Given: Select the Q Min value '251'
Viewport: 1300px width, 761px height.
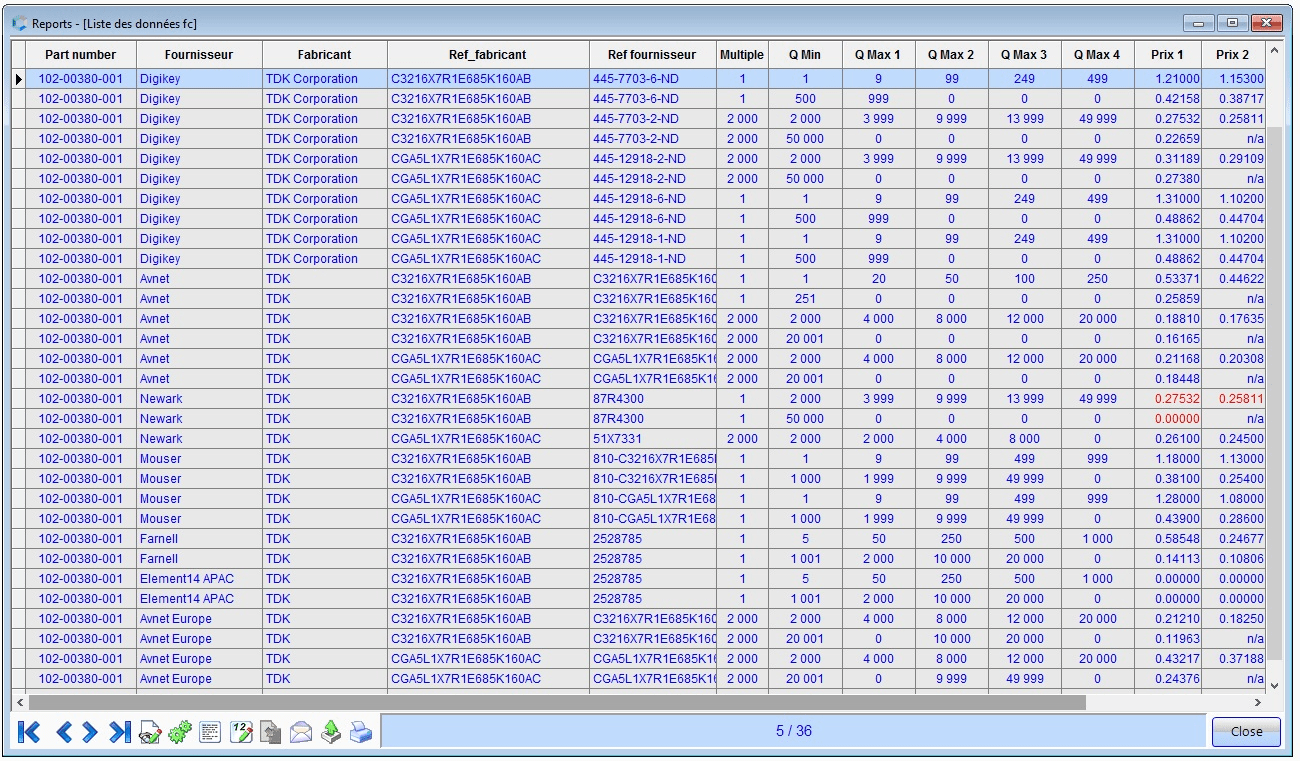Looking at the screenshot, I should click(x=805, y=299).
